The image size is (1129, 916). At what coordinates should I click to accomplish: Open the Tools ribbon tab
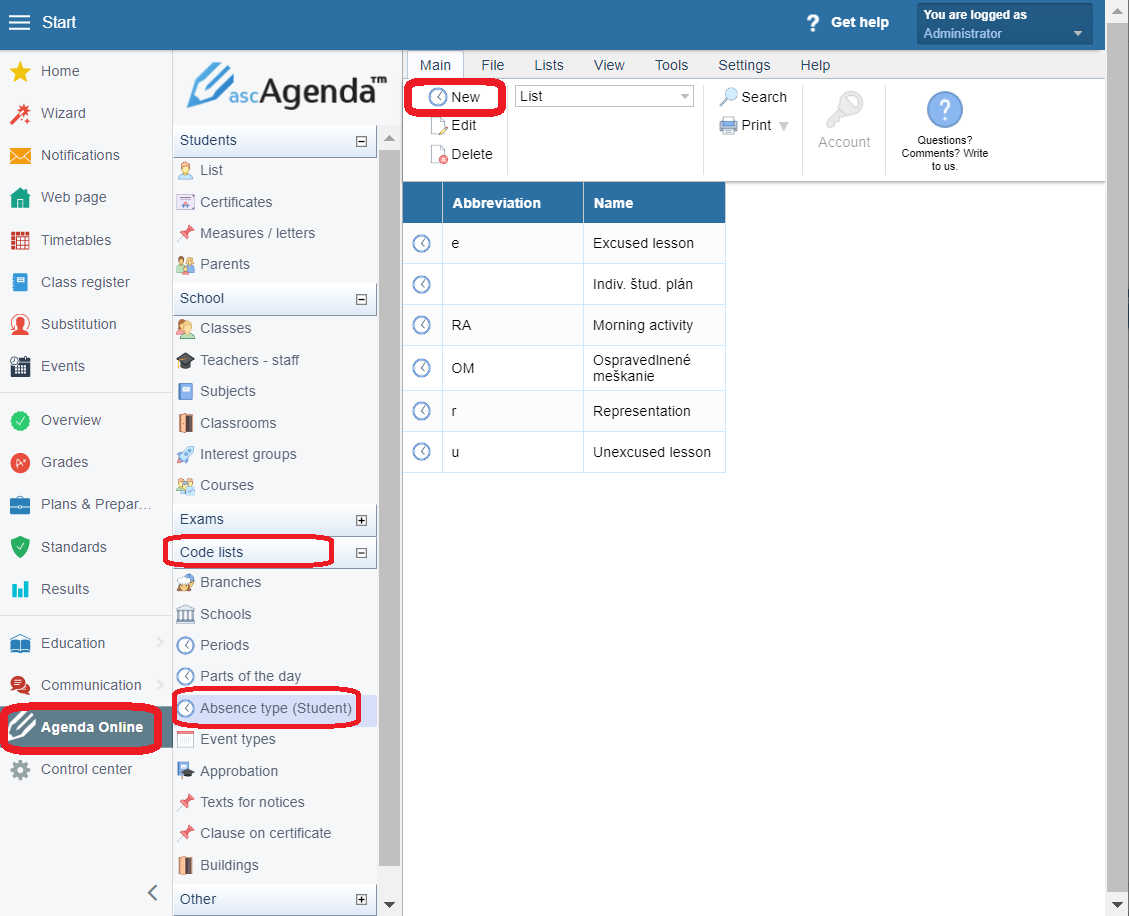pos(672,66)
